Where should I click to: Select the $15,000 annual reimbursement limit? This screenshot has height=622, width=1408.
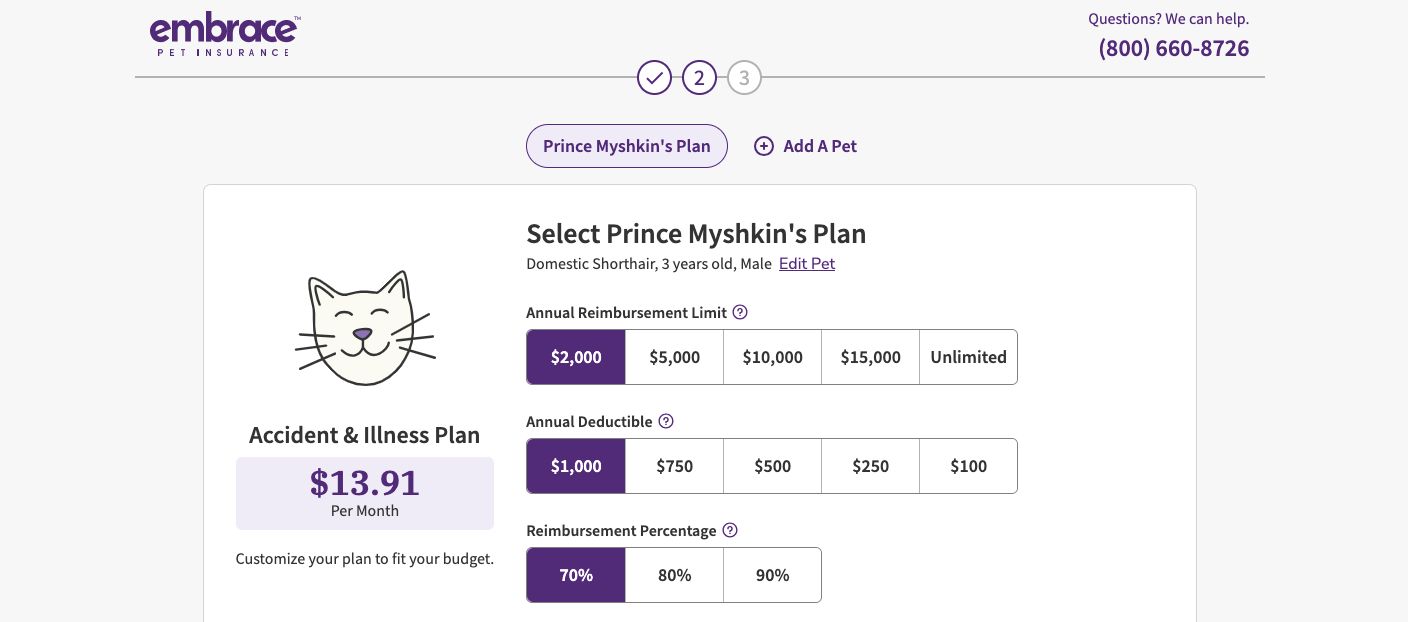tap(870, 357)
